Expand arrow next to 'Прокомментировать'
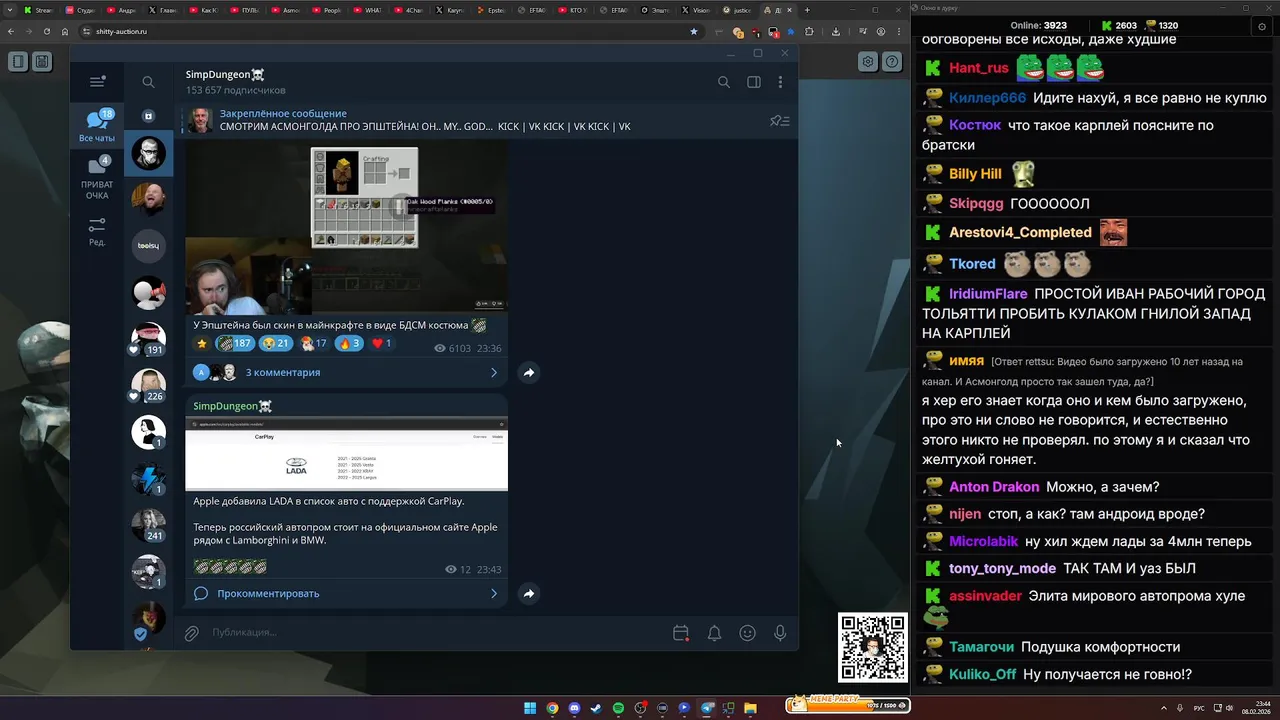Viewport: 1280px width, 720px height. (x=493, y=593)
